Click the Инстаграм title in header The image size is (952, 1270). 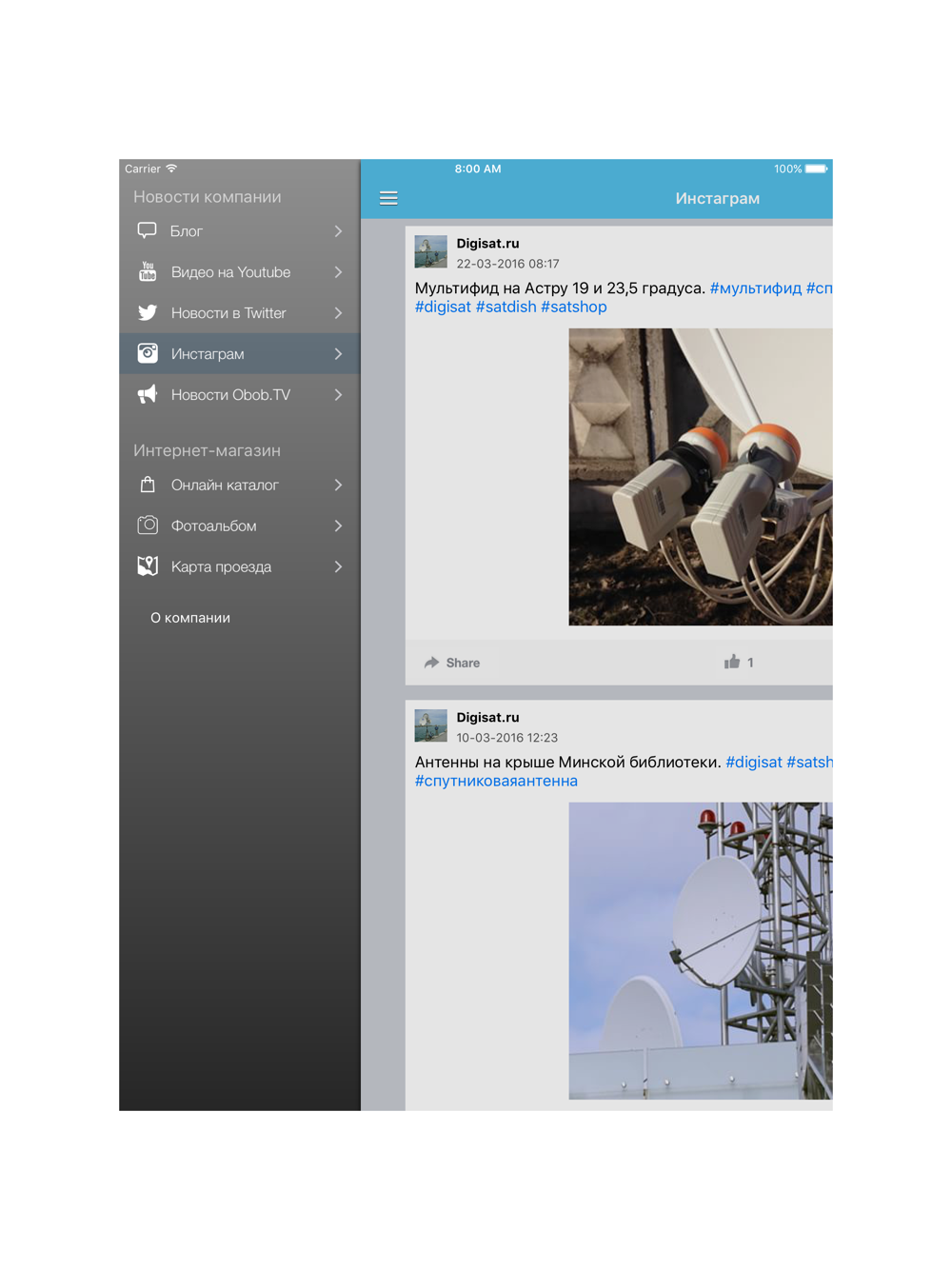coord(718,198)
